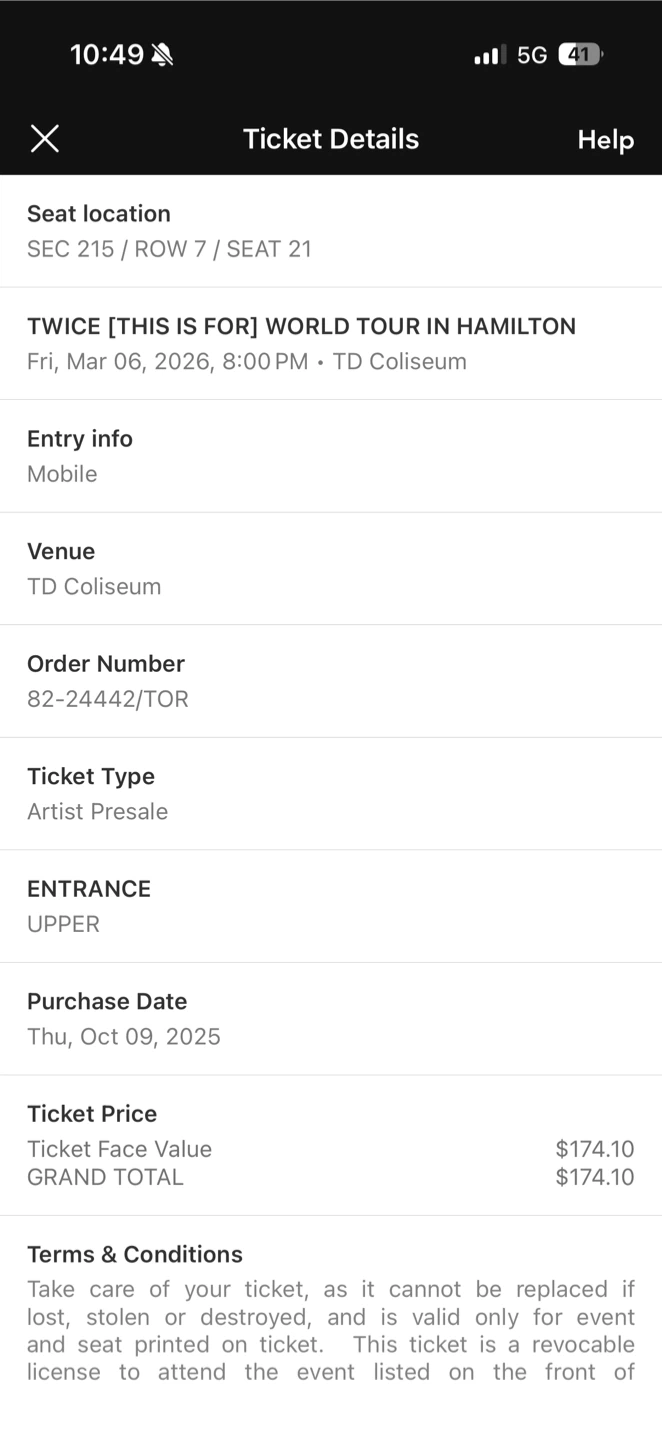Tap the order number 82-24442/TOR

[x=108, y=698]
